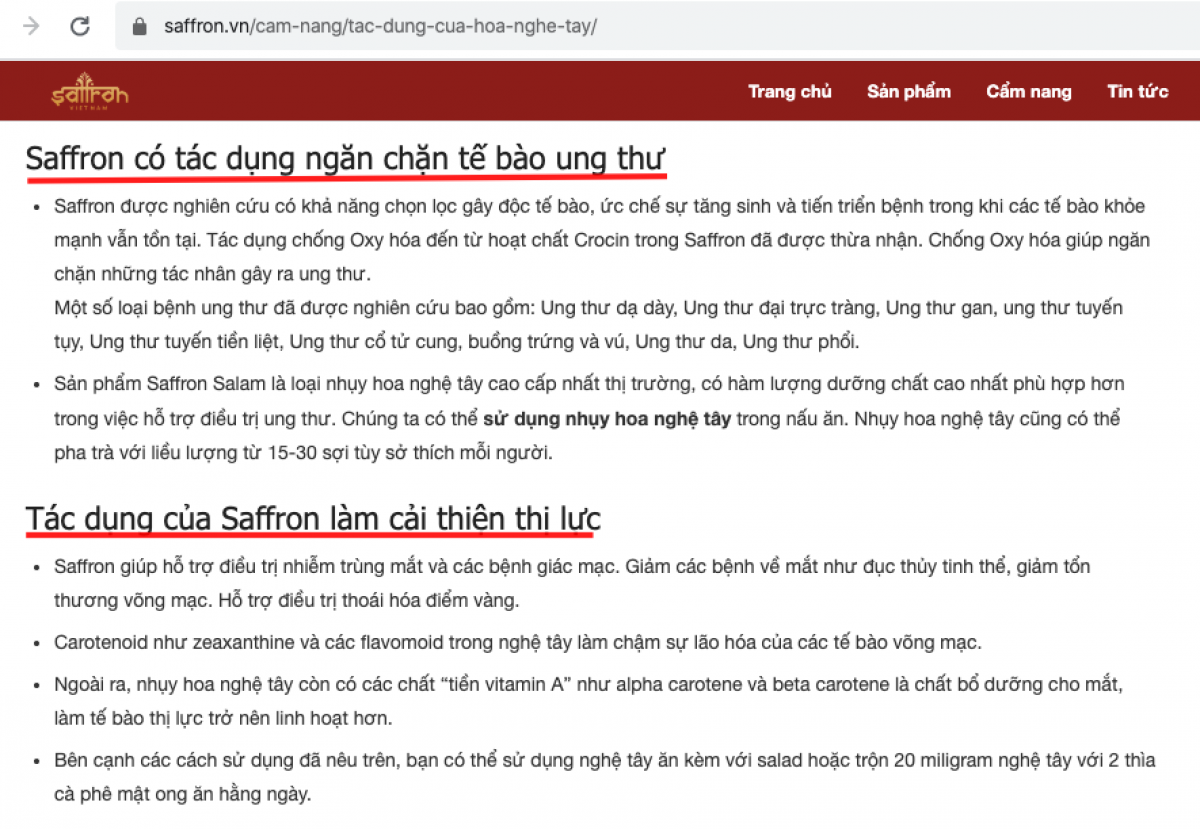Reload the current page
This screenshot has width=1200, height=829.
point(80,26)
